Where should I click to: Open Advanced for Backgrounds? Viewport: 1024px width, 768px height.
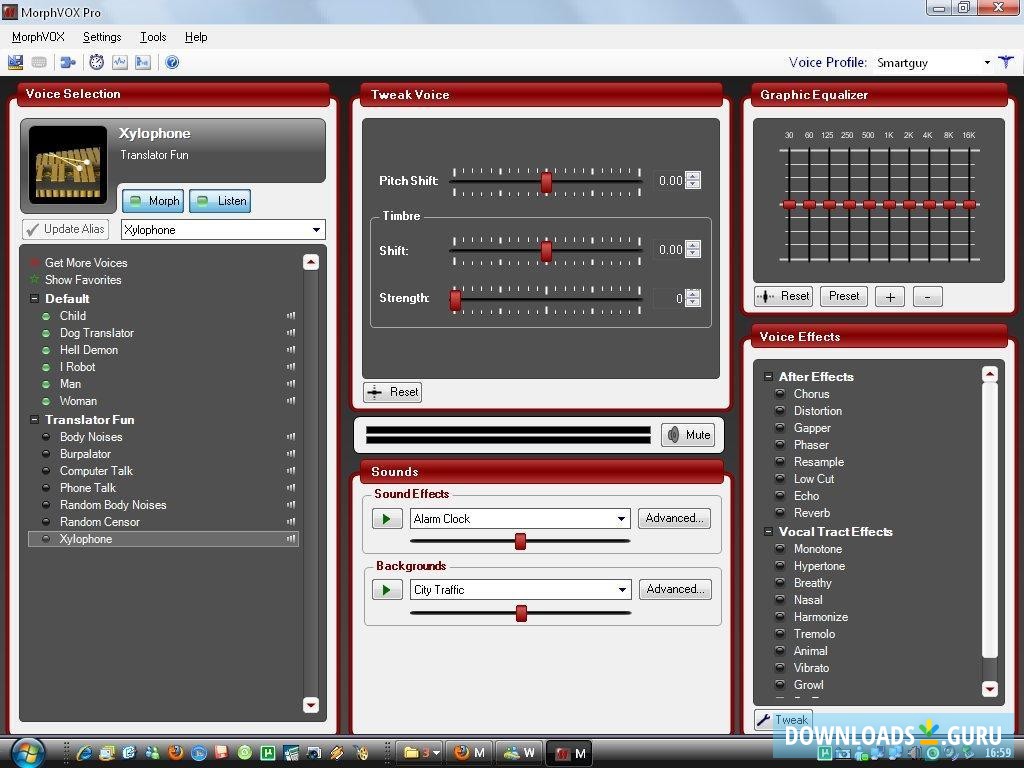pyautogui.click(x=675, y=589)
